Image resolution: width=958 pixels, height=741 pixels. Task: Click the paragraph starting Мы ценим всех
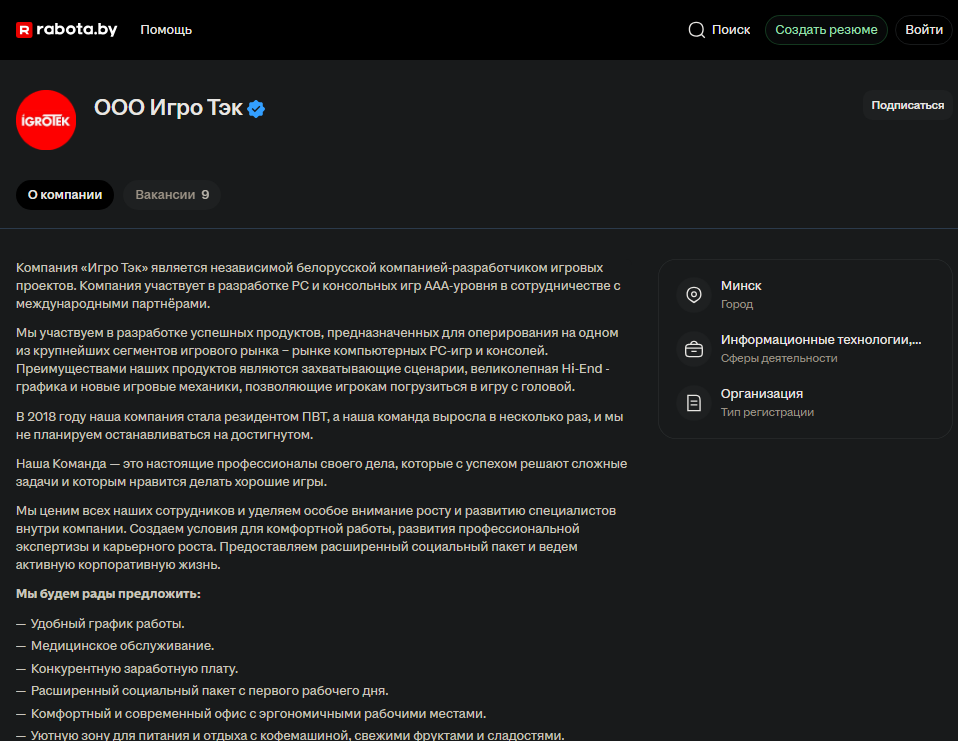pos(316,538)
